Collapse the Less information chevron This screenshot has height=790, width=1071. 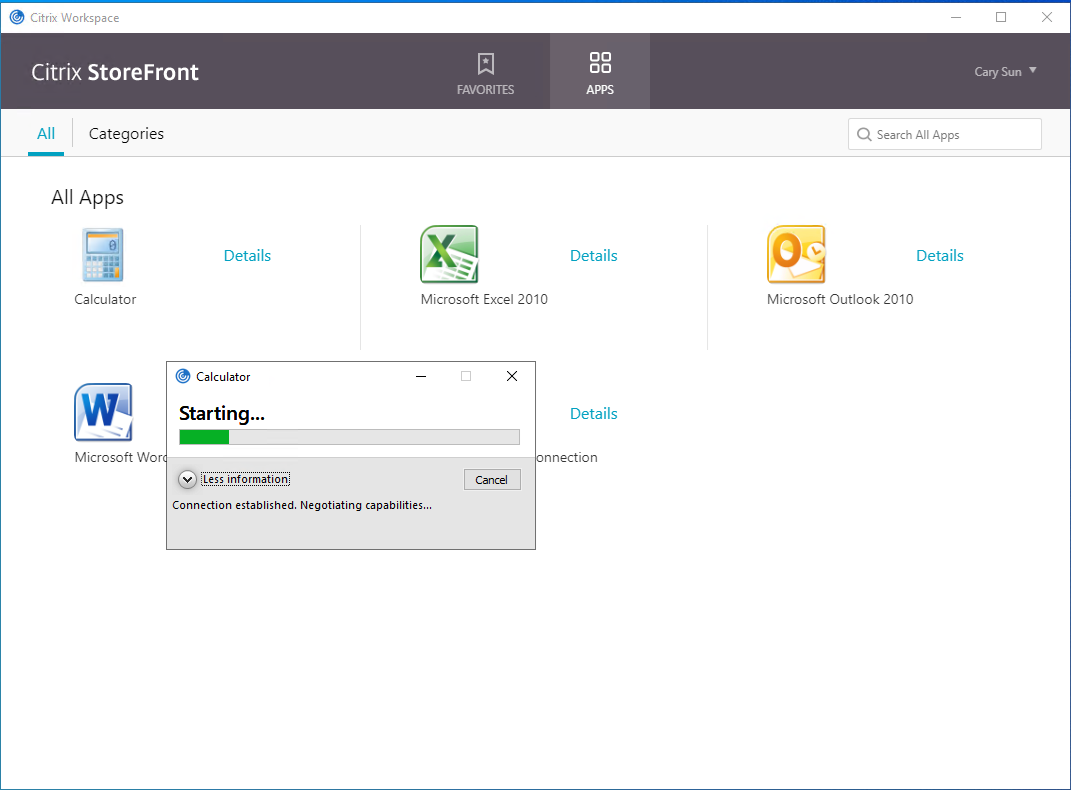(x=187, y=479)
